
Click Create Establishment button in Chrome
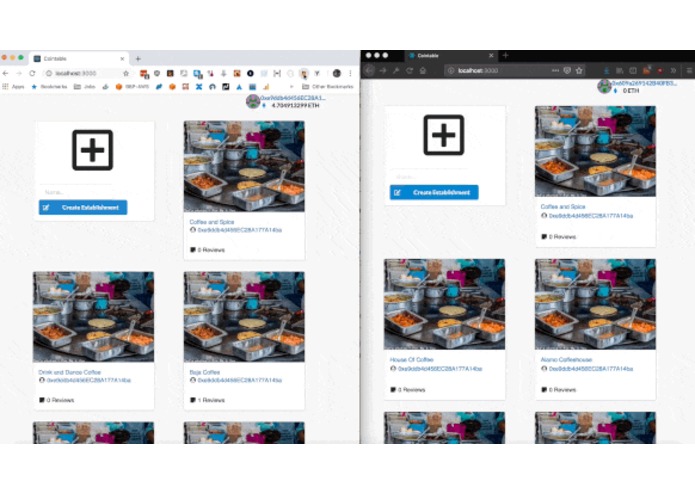83,207
